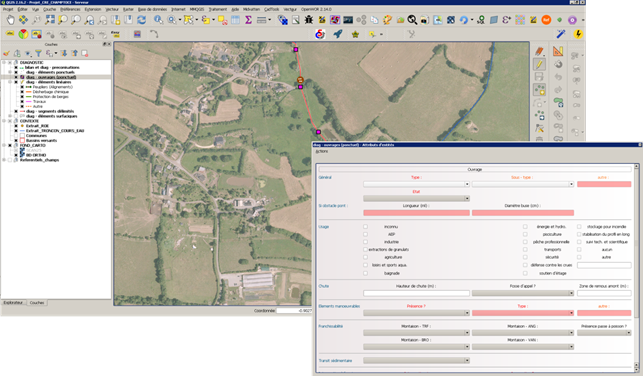643x376 pixels.
Task: Open the Montaison - TRF dropdown
Action: pos(416,333)
